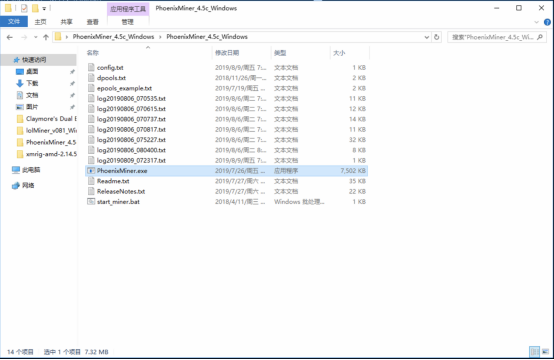Click the 应用程序 type cell

[286, 171]
